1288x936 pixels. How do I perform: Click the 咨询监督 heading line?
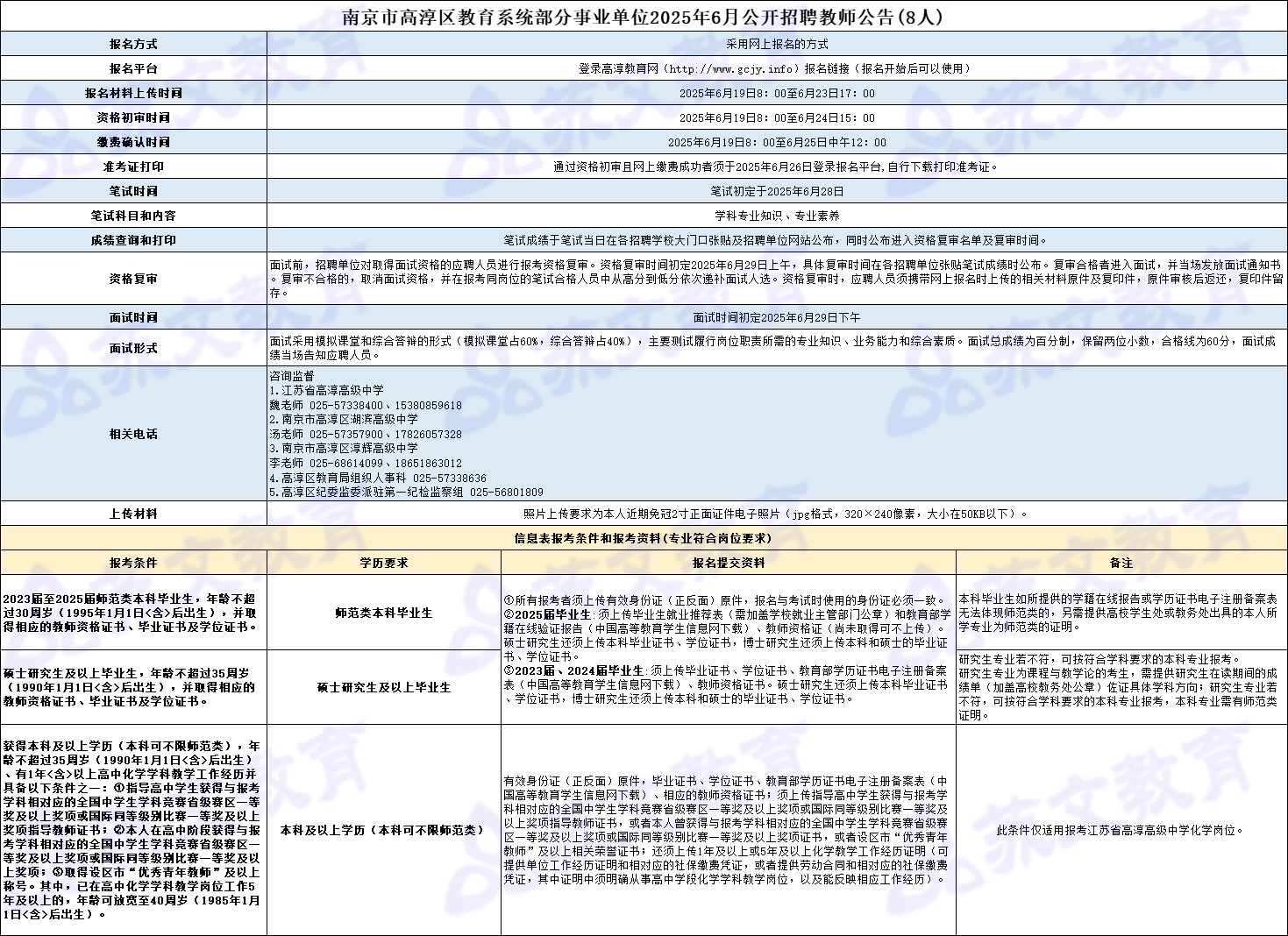coord(292,376)
